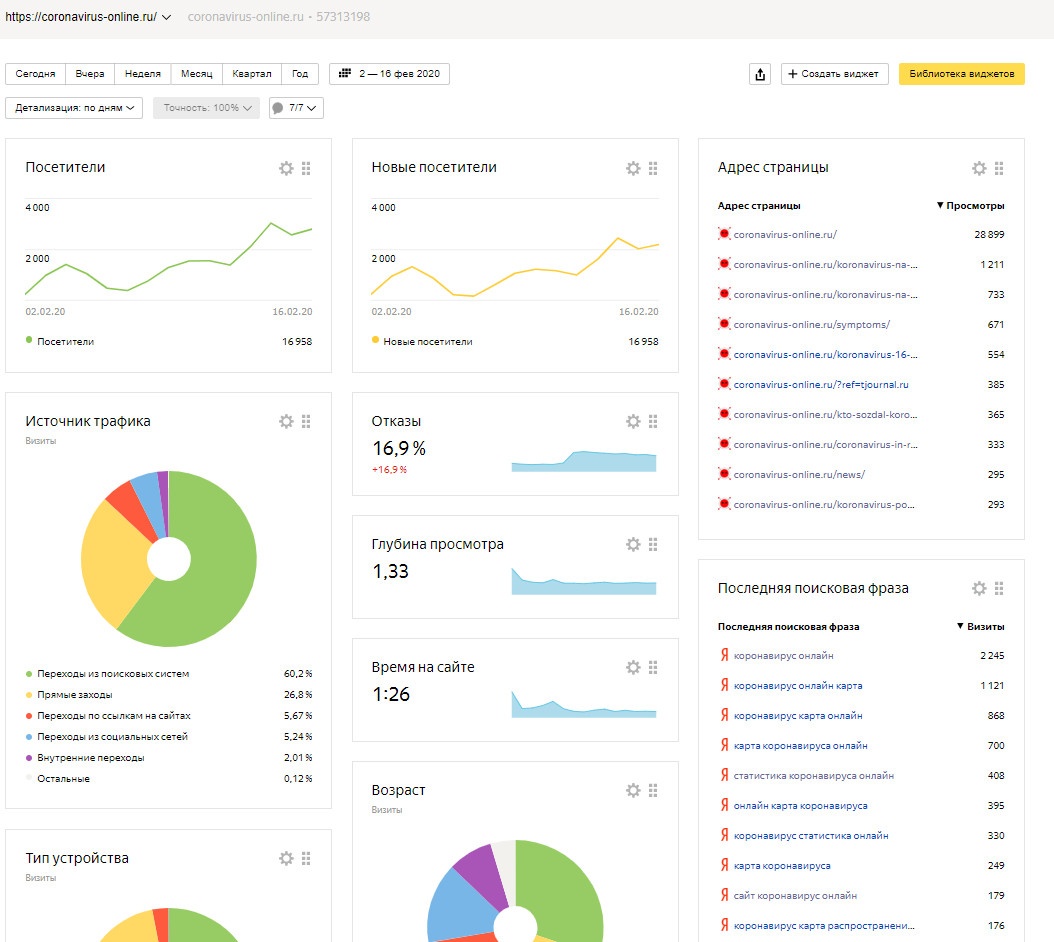Click drag handle on Новые посетители widget

tap(653, 168)
